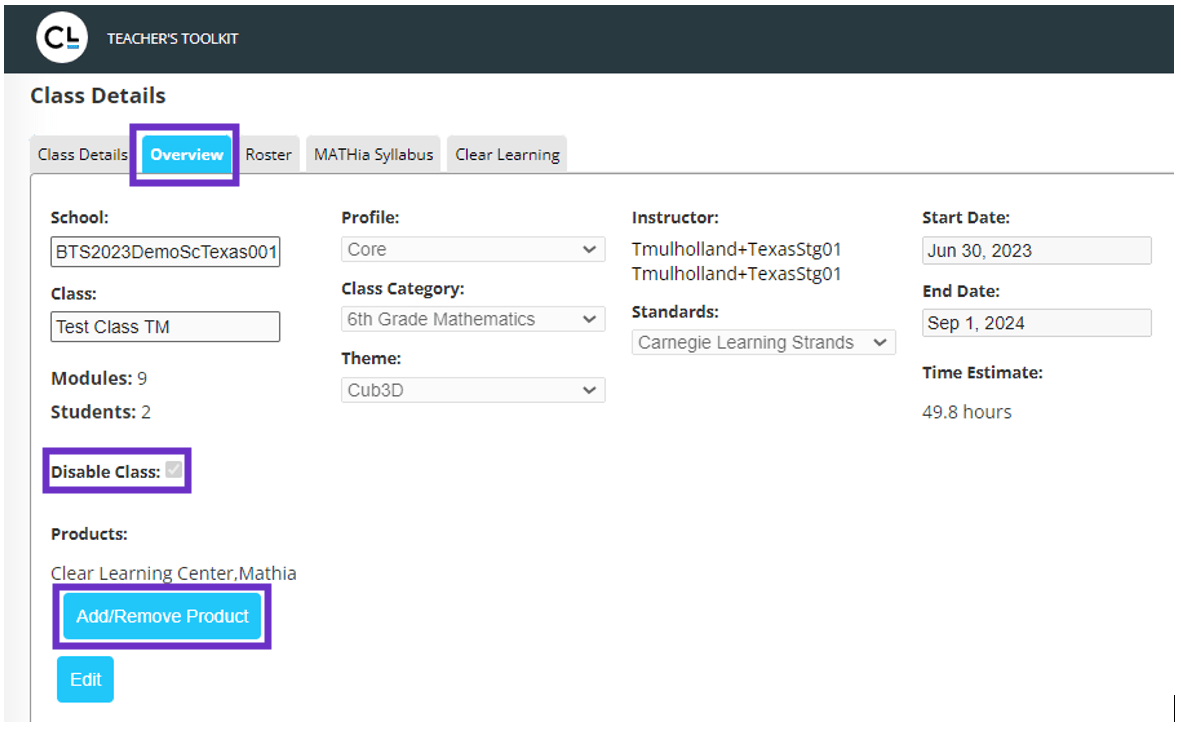
Task: Click the Students: 2 count text
Action: (x=100, y=412)
